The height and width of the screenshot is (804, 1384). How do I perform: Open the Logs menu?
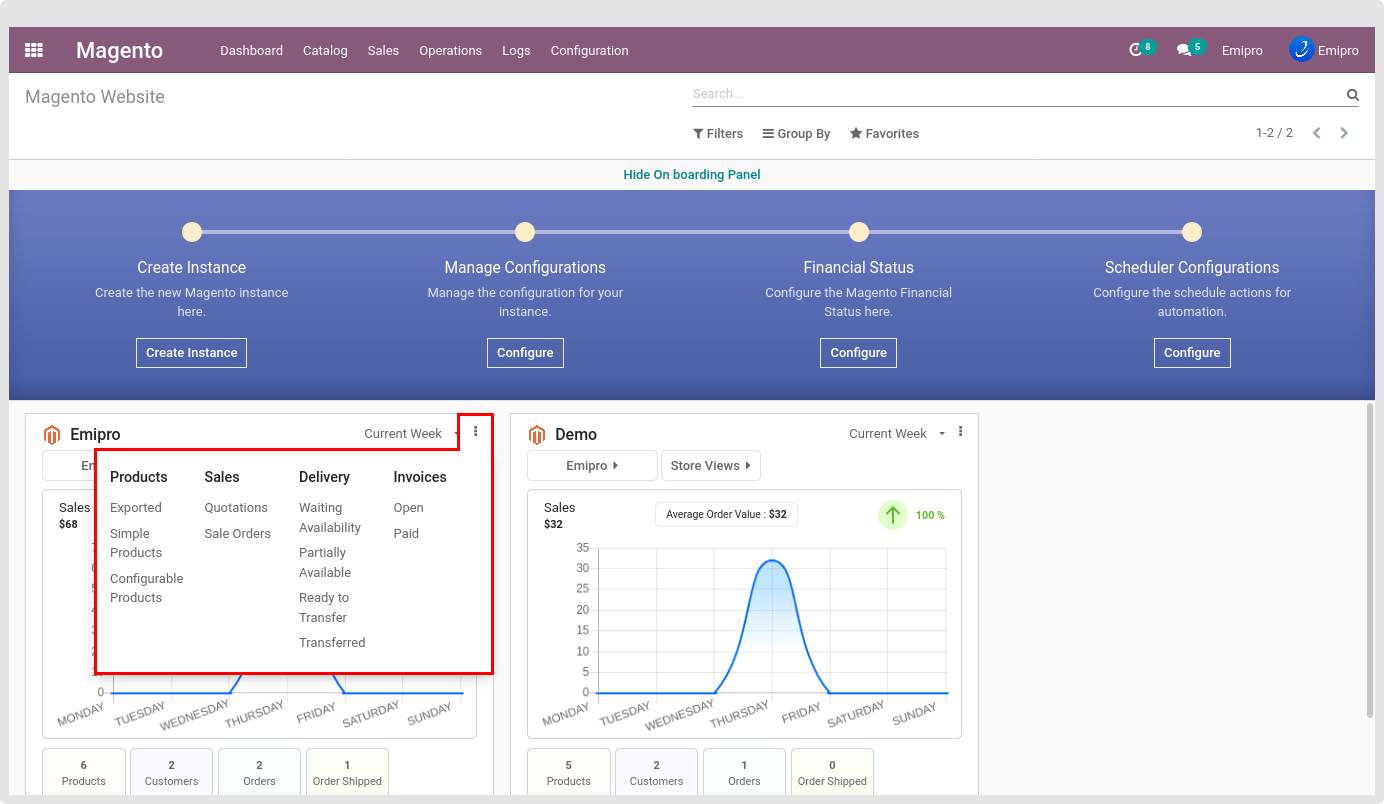point(516,50)
